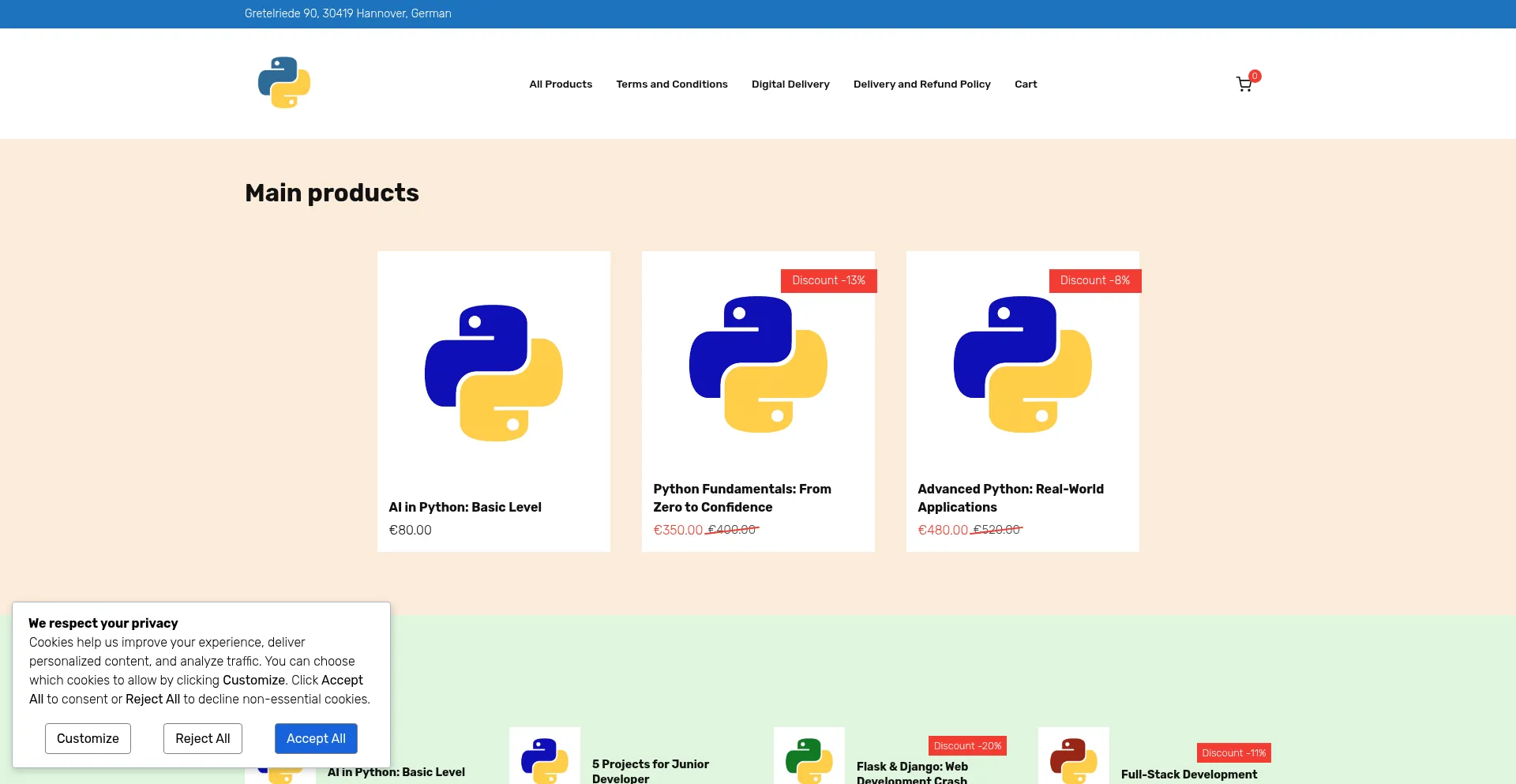1516x784 pixels.
Task: Click the We respect your privacy heading
Action: 103,623
